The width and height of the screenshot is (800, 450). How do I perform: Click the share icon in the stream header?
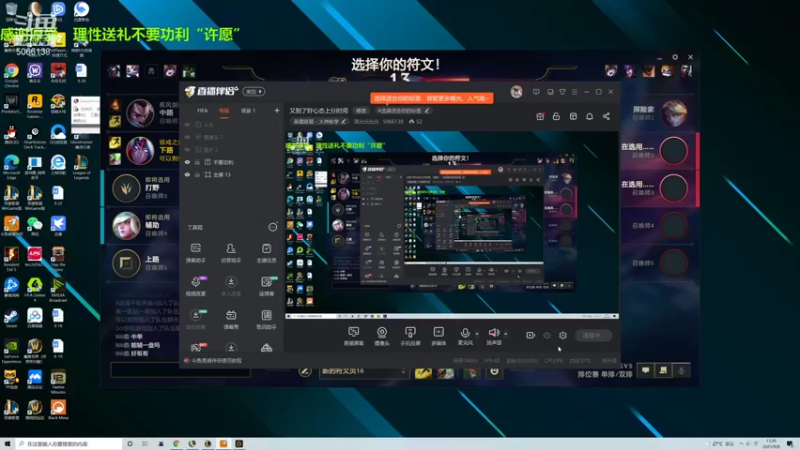(x=606, y=116)
